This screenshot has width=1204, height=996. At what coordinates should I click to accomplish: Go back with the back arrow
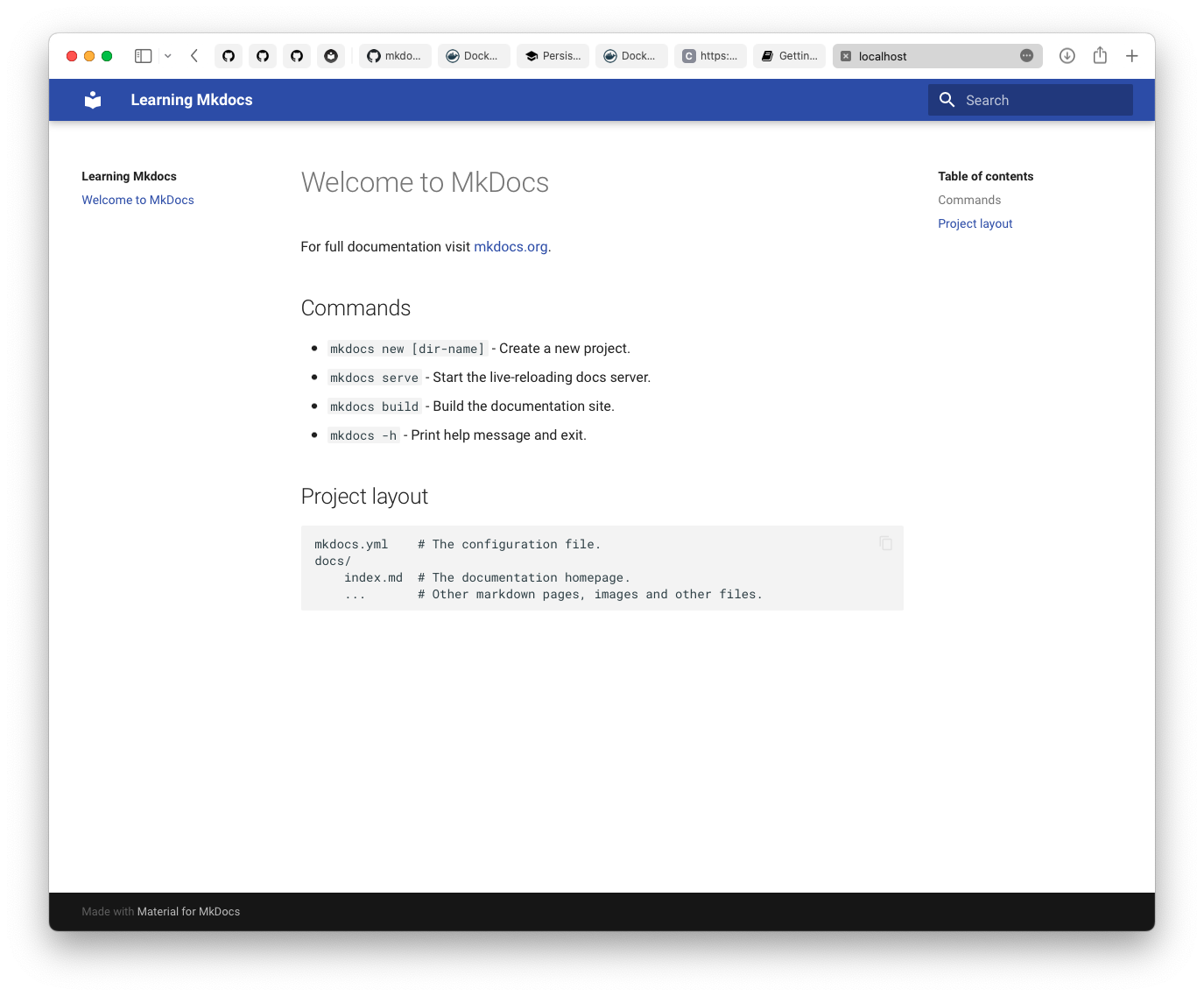tap(194, 56)
